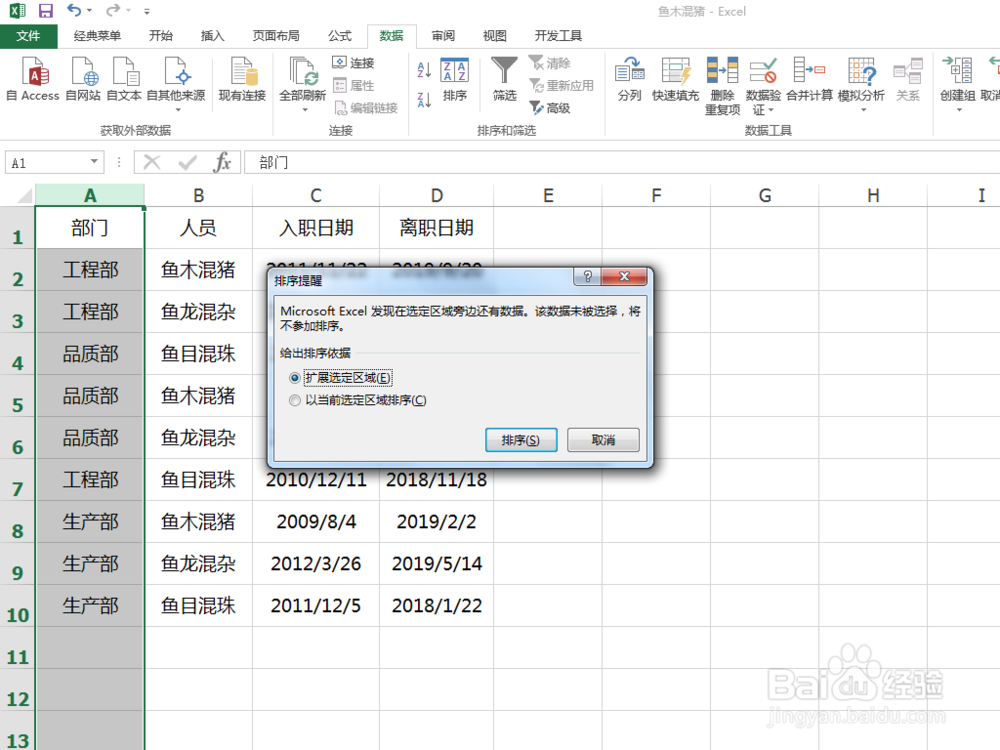Click cell containing 离职日期

pos(436,228)
